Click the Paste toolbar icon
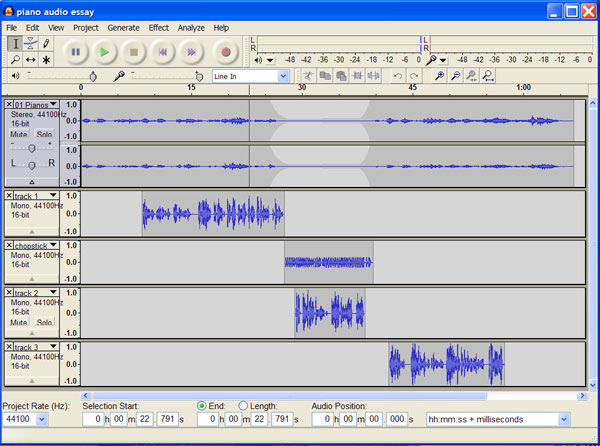 click(341, 76)
